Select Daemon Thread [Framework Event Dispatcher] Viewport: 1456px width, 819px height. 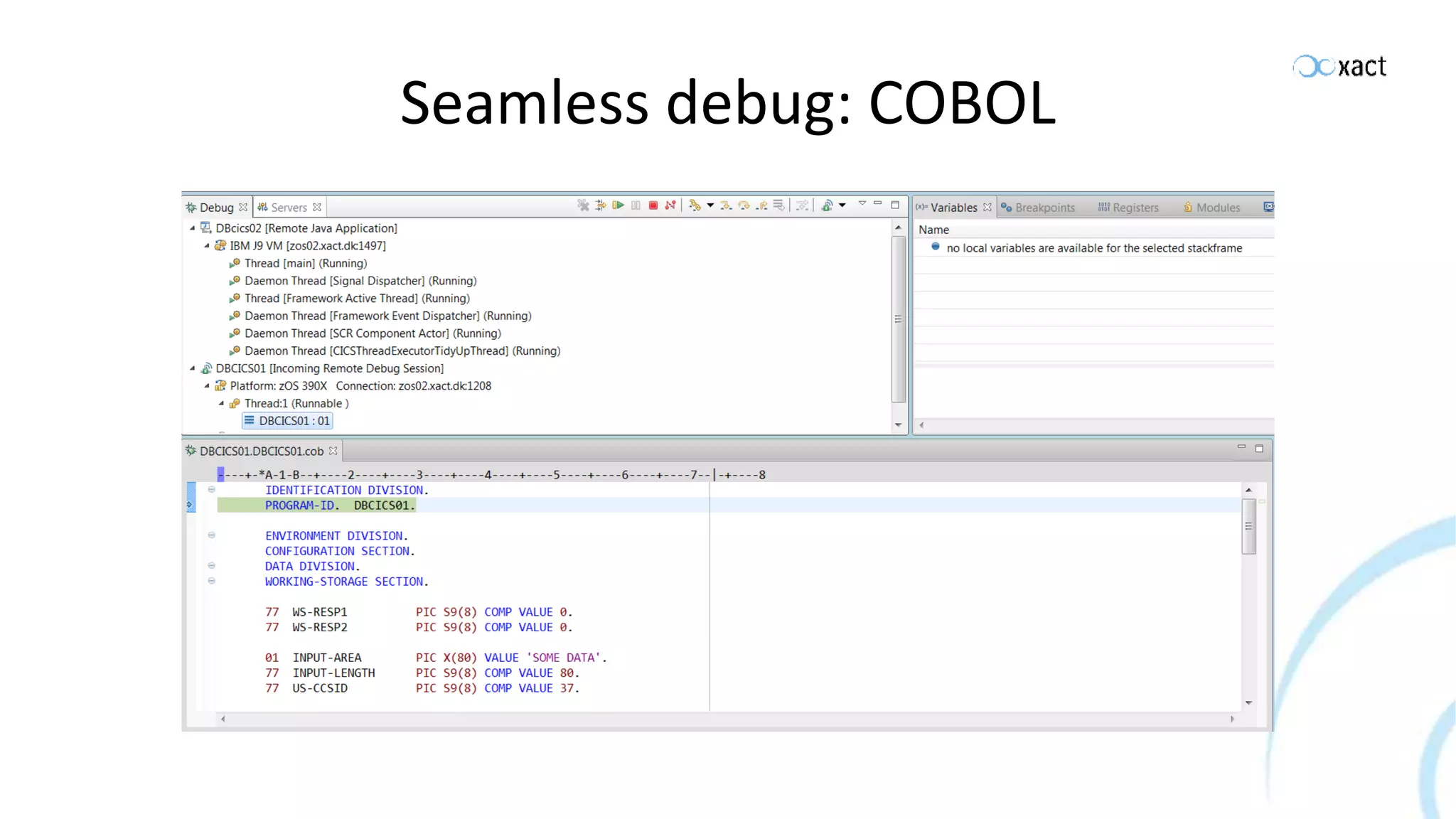(x=388, y=316)
